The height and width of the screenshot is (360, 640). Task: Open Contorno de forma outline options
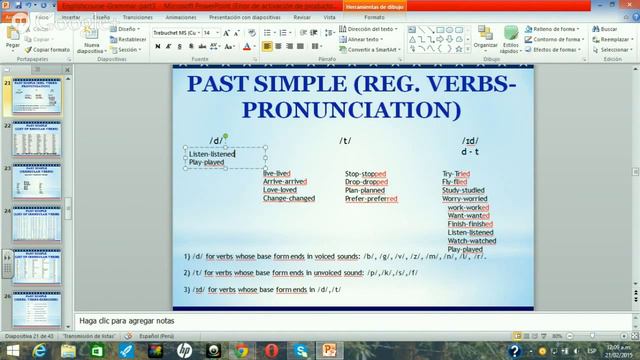(555, 40)
